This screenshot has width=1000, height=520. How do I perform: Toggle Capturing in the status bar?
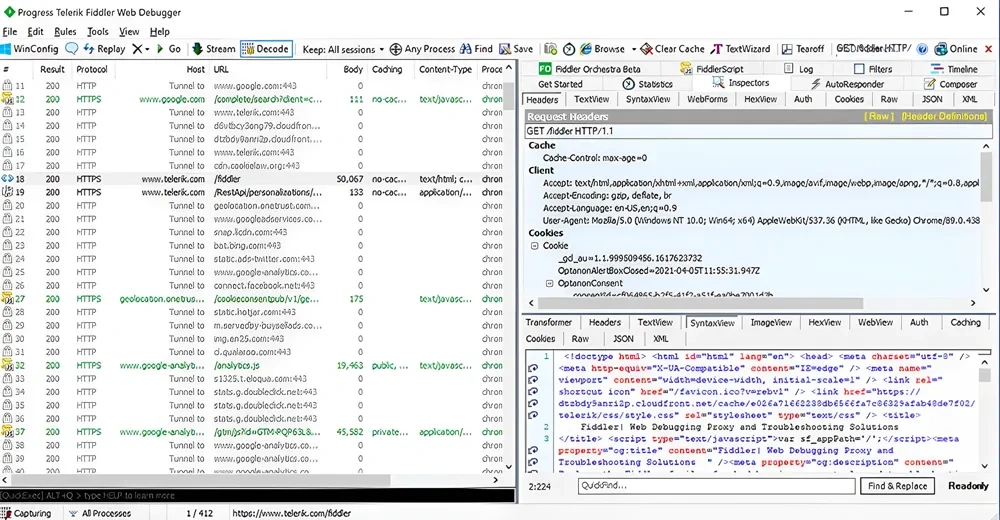coord(27,513)
